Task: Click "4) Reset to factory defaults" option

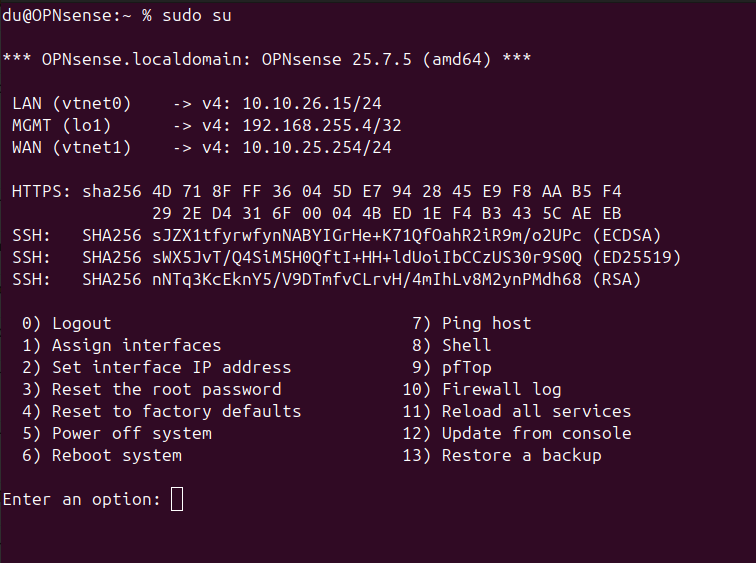Action: 161,411
